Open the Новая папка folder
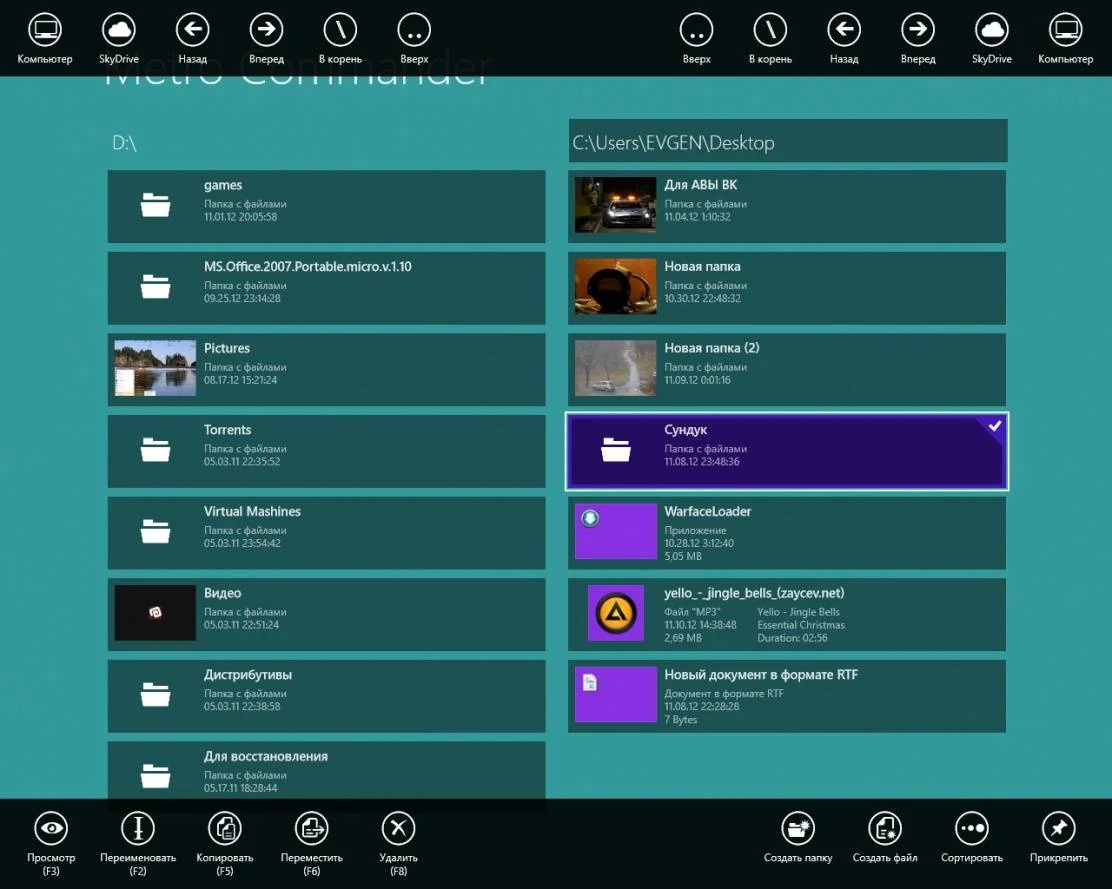1112x889 pixels. pyautogui.click(x=787, y=288)
